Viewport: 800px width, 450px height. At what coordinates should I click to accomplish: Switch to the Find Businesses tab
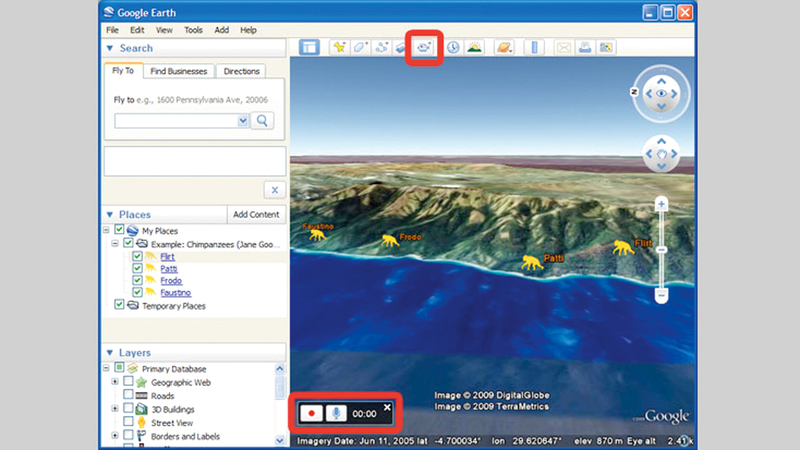[x=178, y=72]
